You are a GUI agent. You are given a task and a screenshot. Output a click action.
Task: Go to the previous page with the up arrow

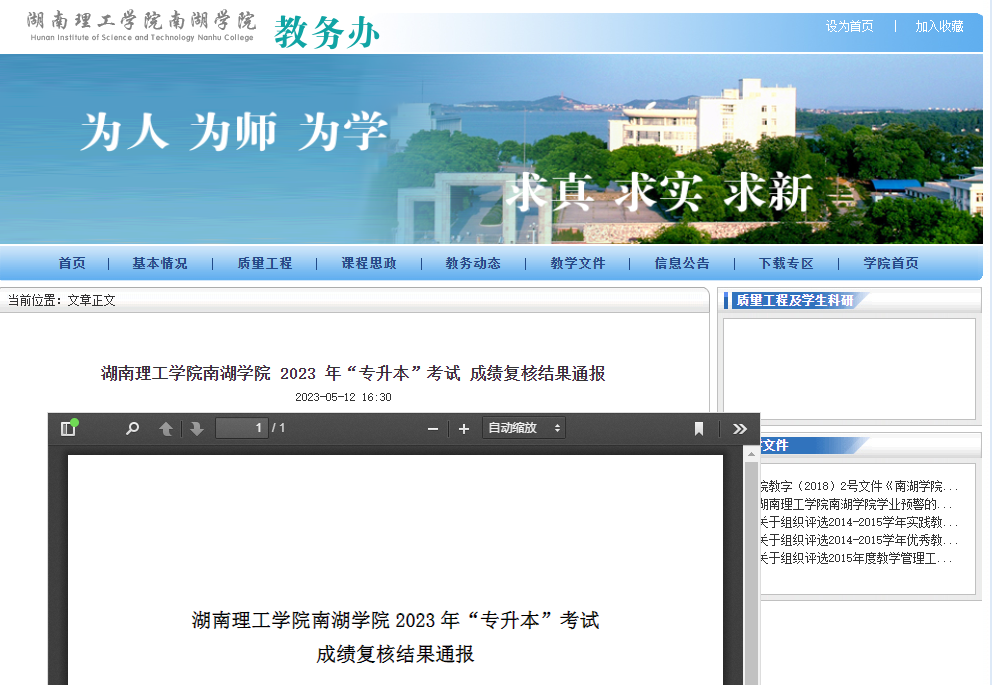point(165,428)
